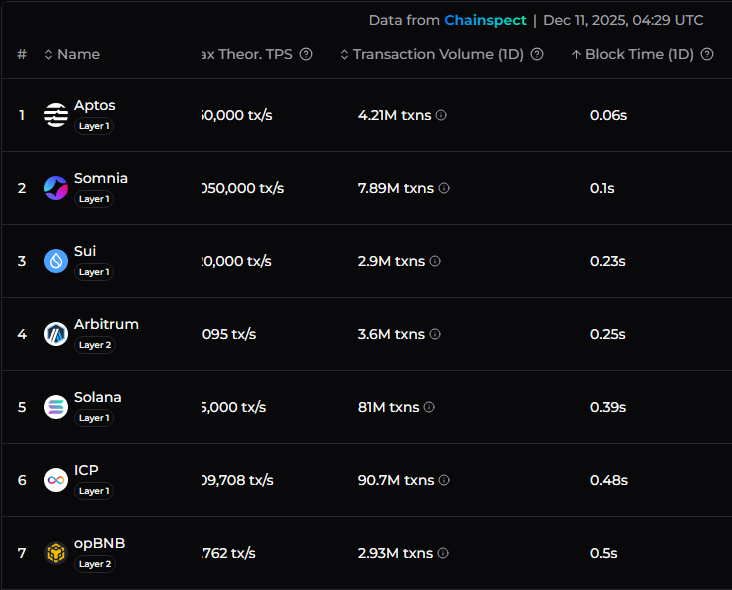Click Layer 1 badge under ICP

[94, 491]
